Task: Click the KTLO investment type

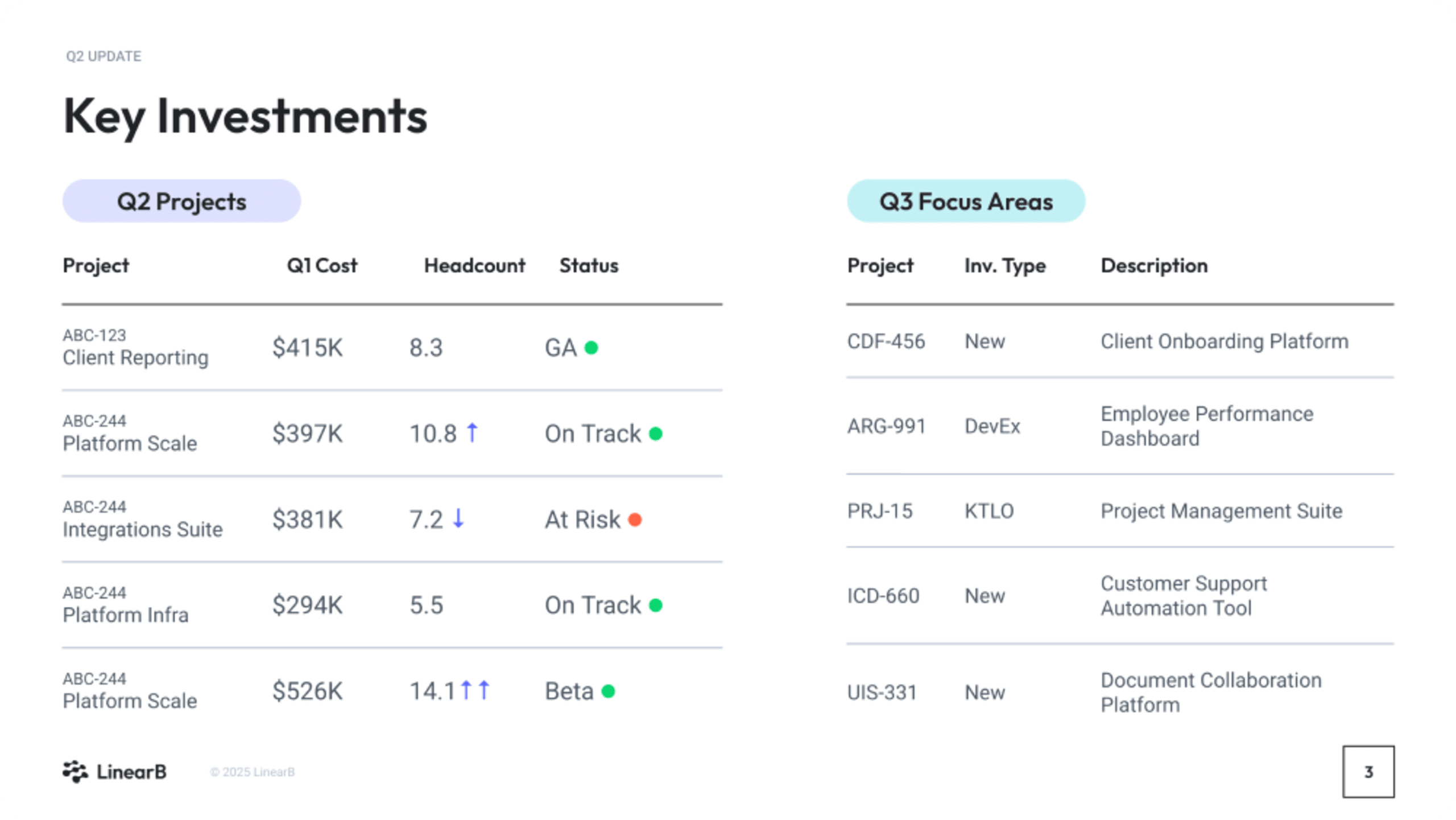Action: 989,511
